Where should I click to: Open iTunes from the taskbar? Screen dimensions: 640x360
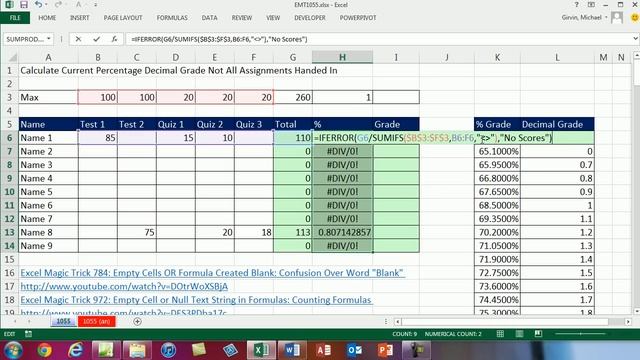tap(168, 350)
